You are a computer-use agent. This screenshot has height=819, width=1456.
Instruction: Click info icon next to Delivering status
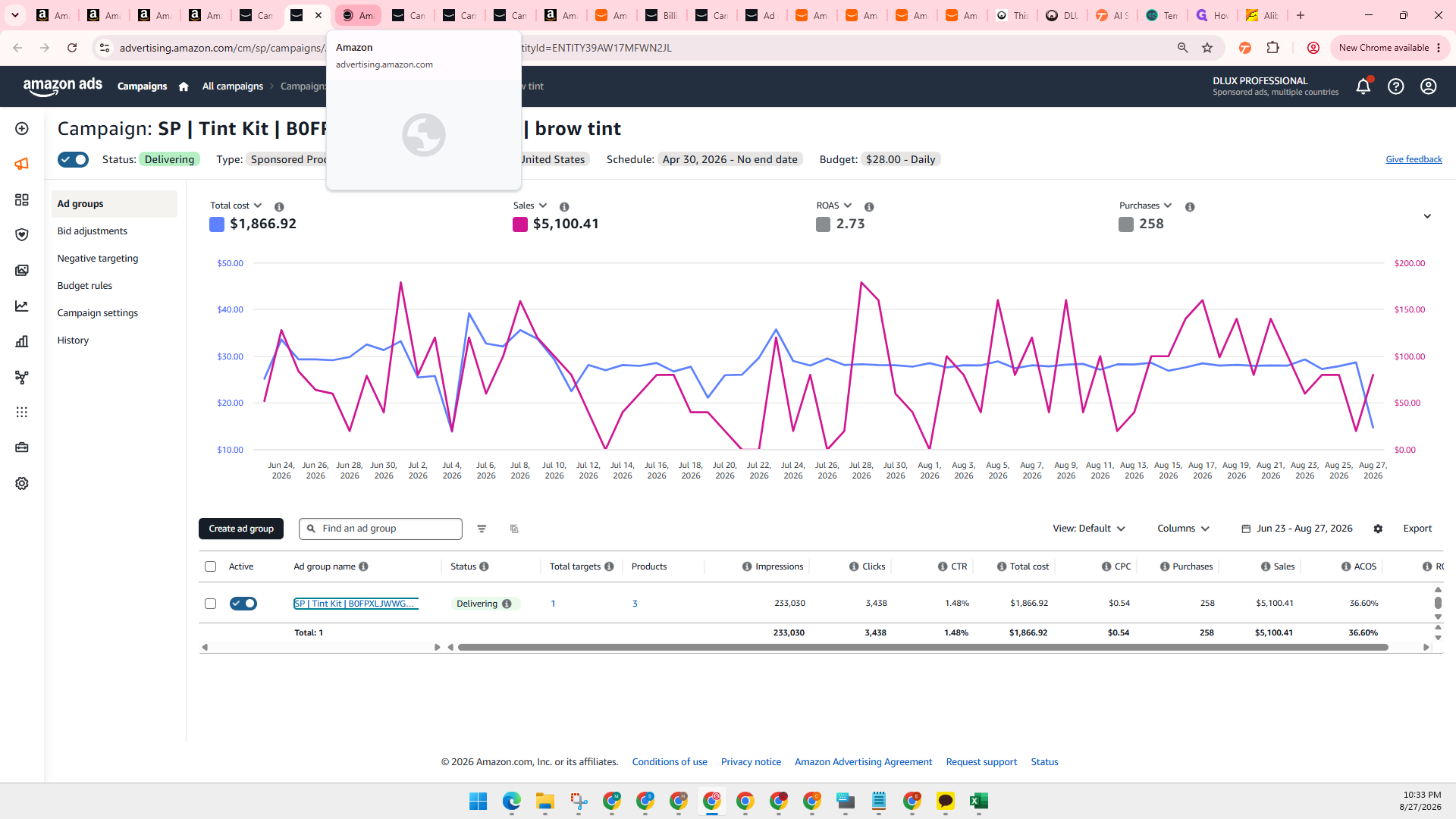[x=507, y=604]
